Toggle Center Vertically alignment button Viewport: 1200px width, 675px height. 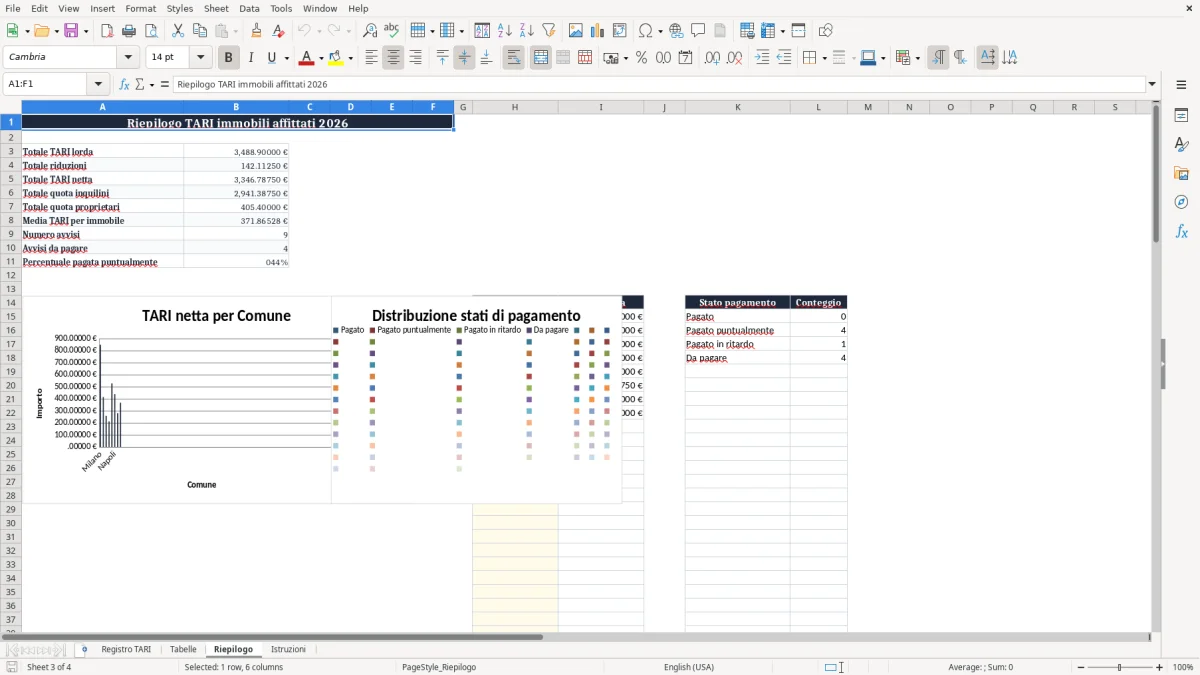point(464,58)
